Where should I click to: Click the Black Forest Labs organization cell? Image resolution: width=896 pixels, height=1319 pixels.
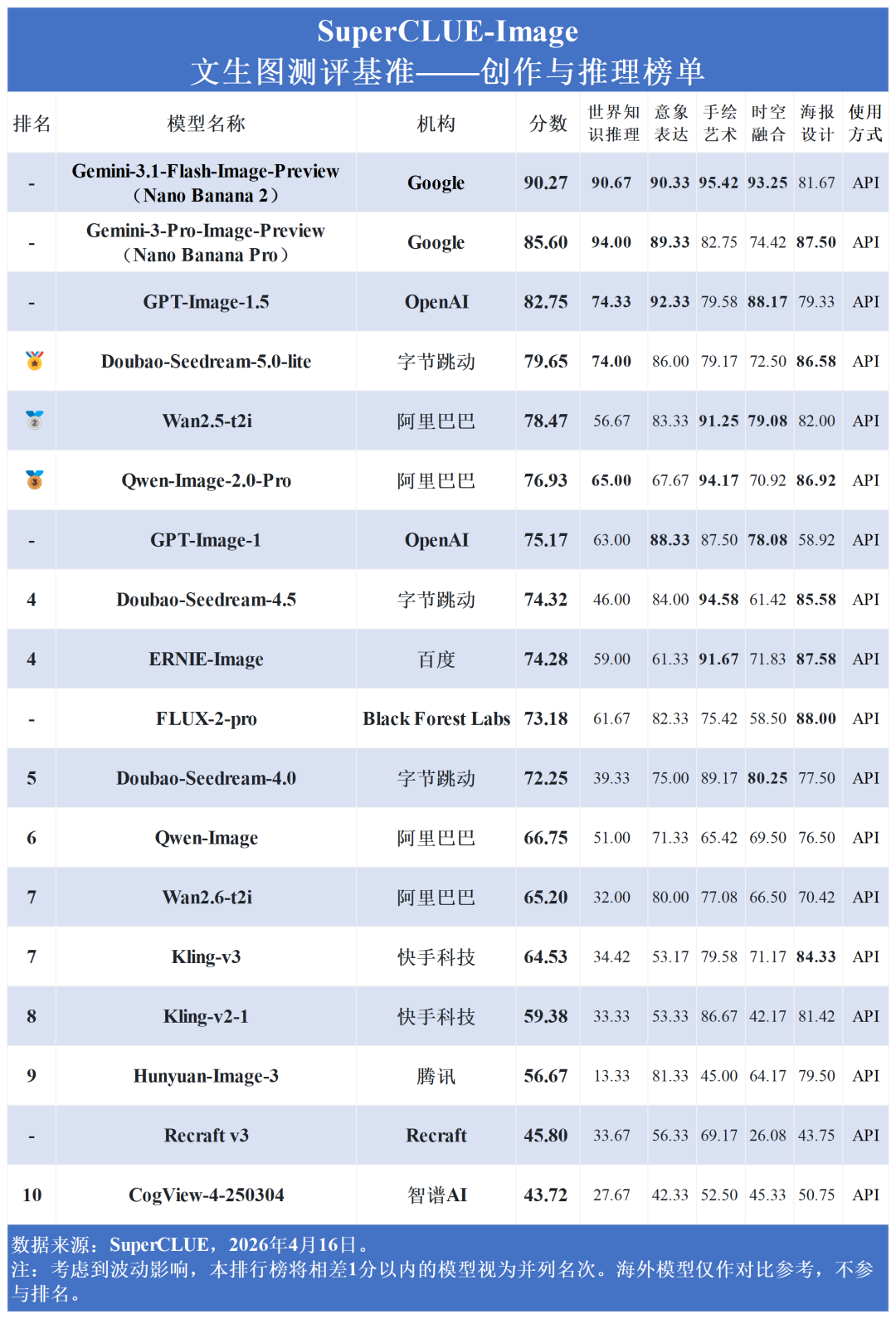436,718
